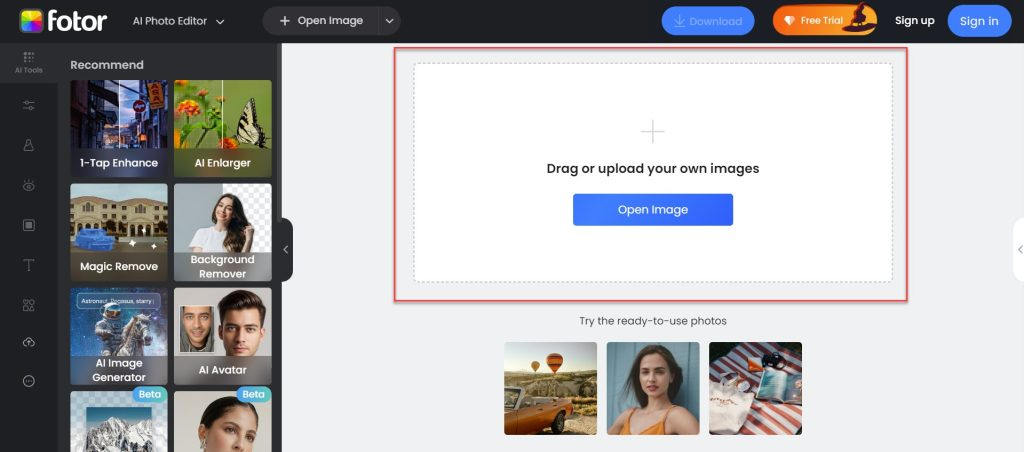Click the Download button
The height and width of the screenshot is (452, 1024).
point(708,21)
